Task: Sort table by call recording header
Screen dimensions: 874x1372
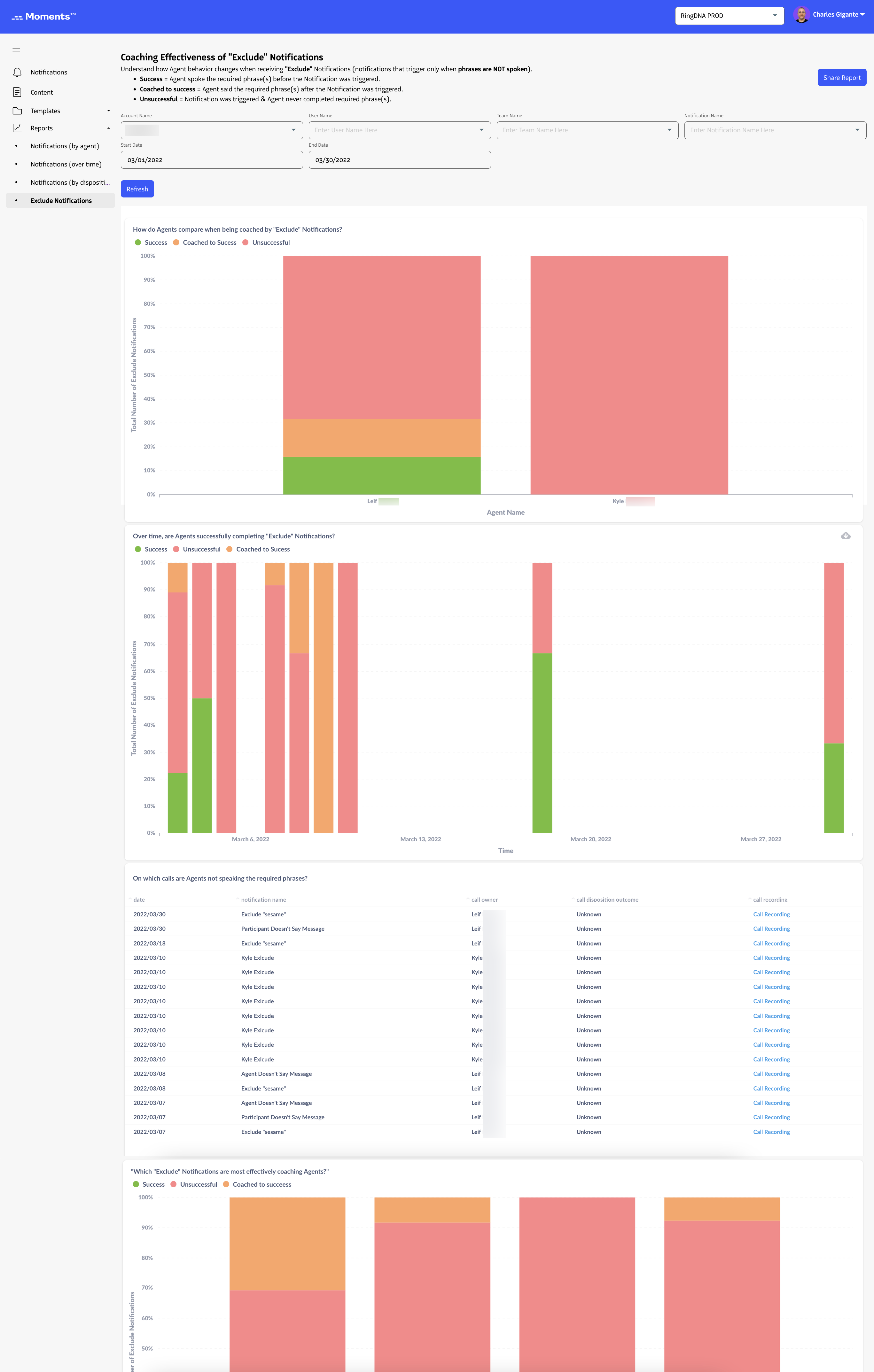Action: pyautogui.click(x=770, y=900)
